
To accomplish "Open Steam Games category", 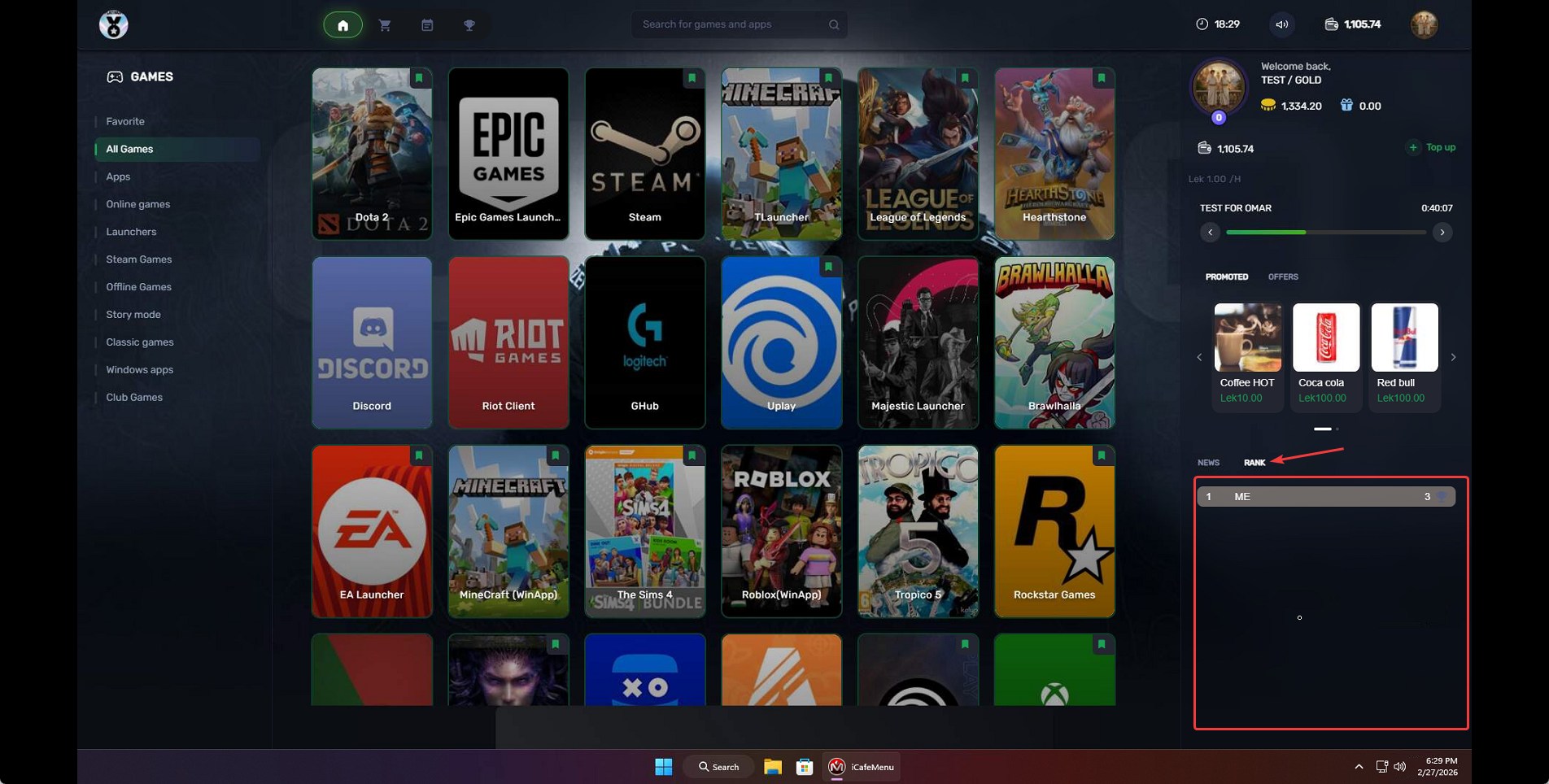I will (139, 259).
